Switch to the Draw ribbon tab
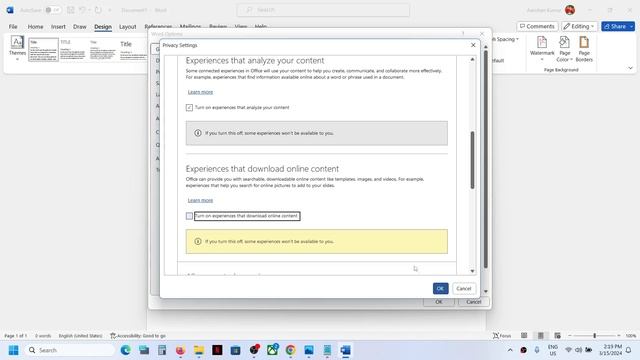This screenshot has height=360, width=640. 80,27
